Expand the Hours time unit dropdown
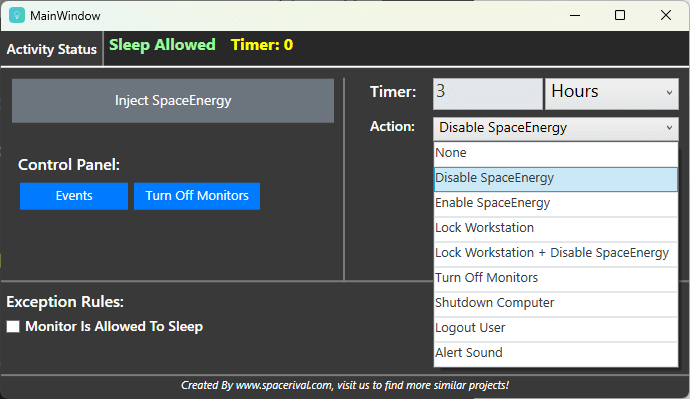 (x=612, y=93)
